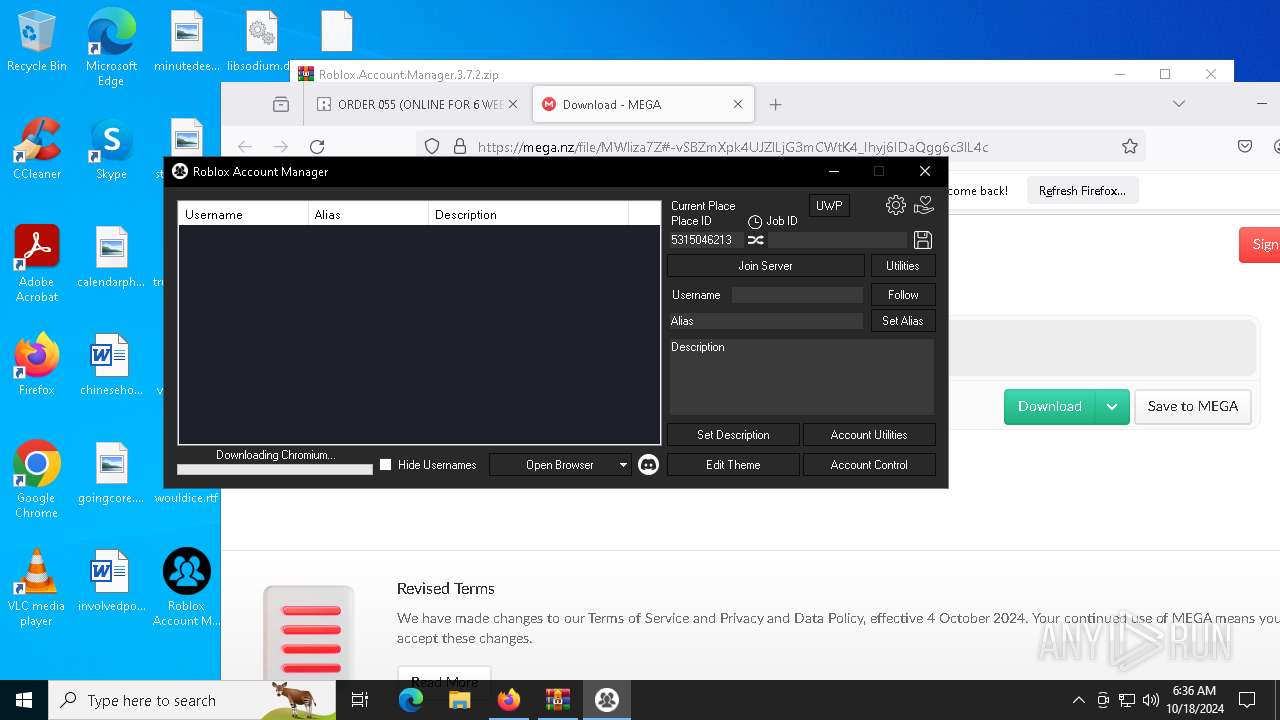The height and width of the screenshot is (720, 1280).
Task: Click the donate hand-heart icon
Action: click(924, 205)
